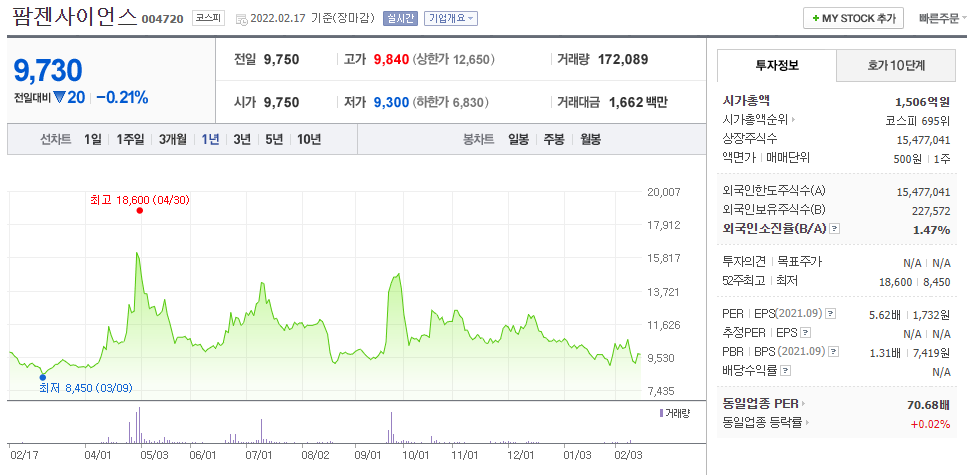Switch to the 호가 10단계 tab
This screenshot has width=972, height=475.
(x=896, y=66)
